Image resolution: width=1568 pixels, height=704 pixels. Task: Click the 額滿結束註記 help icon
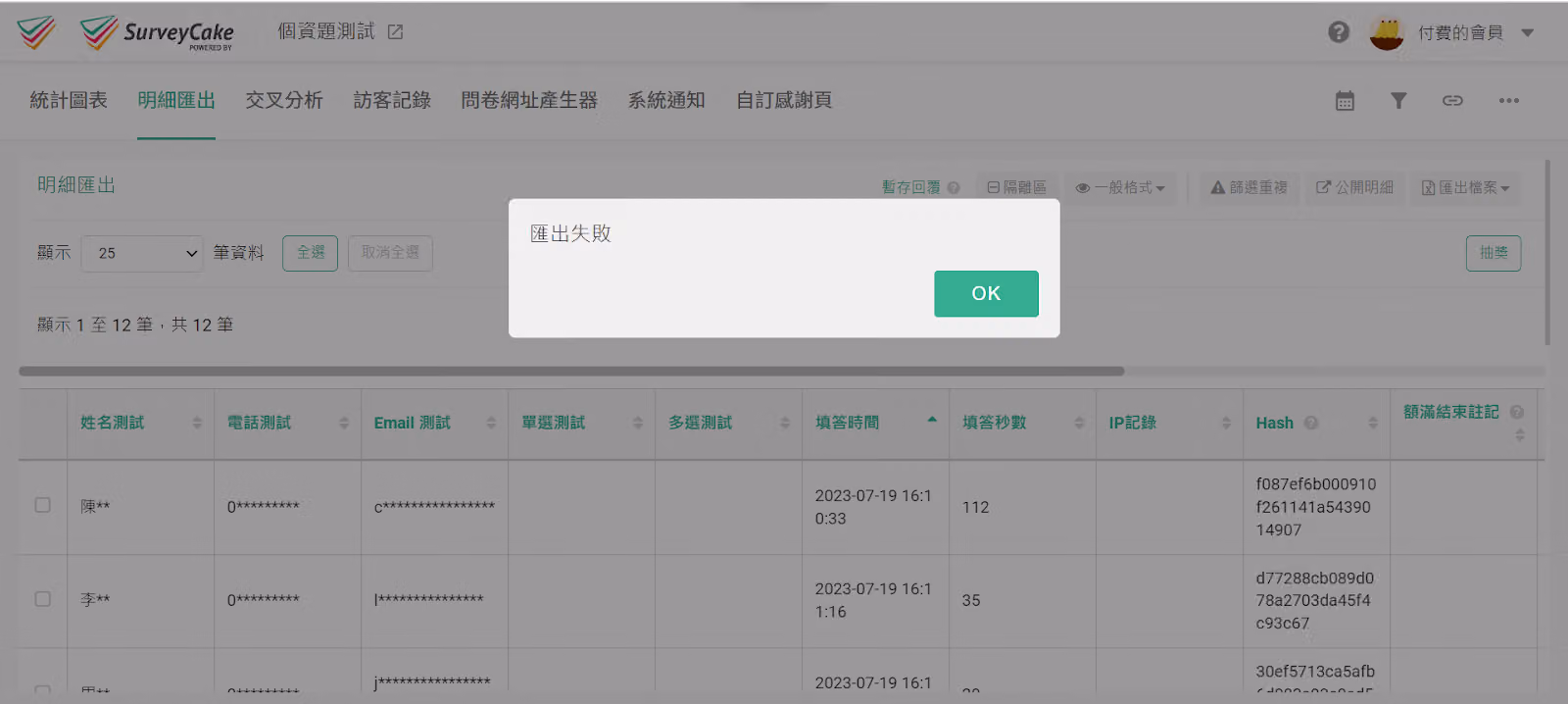[1517, 412]
